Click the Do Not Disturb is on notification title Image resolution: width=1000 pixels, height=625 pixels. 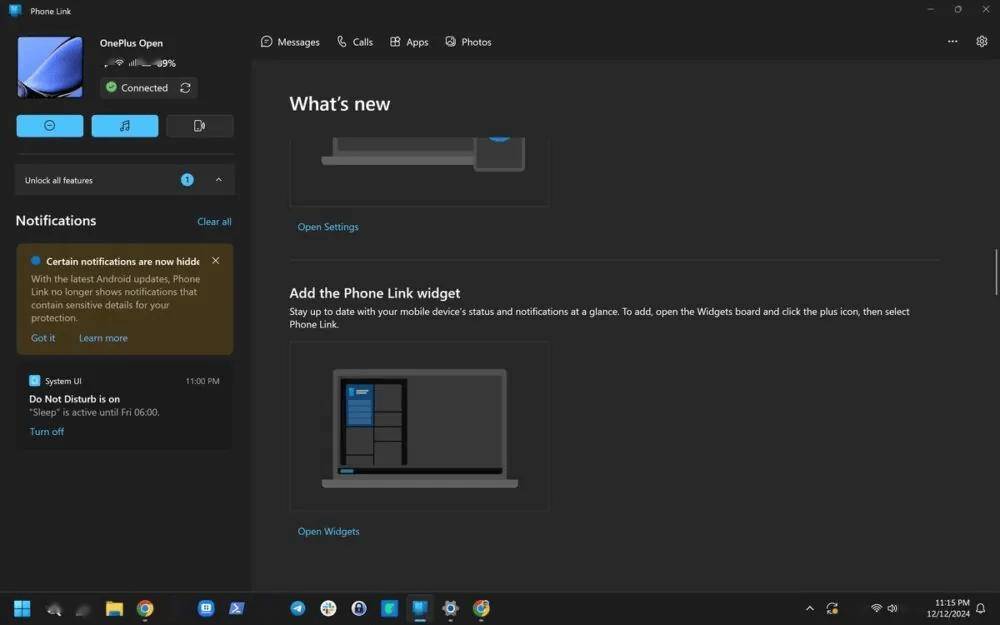(x=75, y=399)
